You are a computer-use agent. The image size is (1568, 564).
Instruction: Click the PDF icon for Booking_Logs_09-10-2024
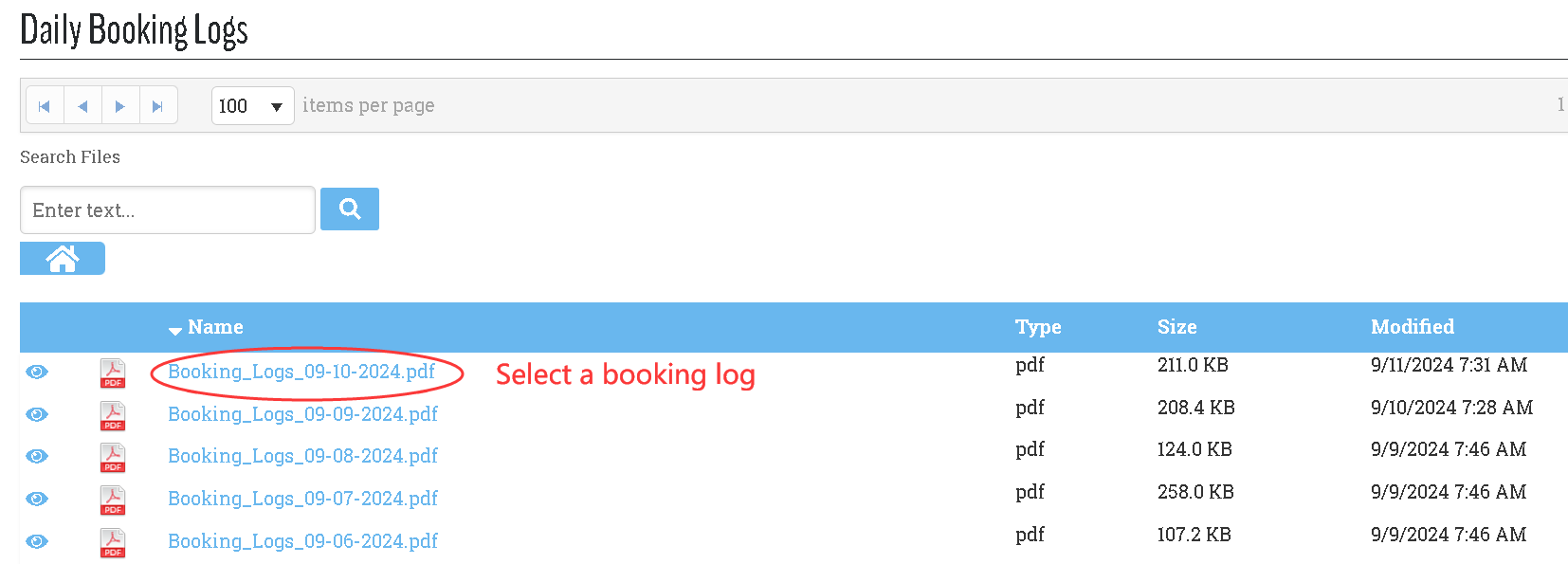112,372
